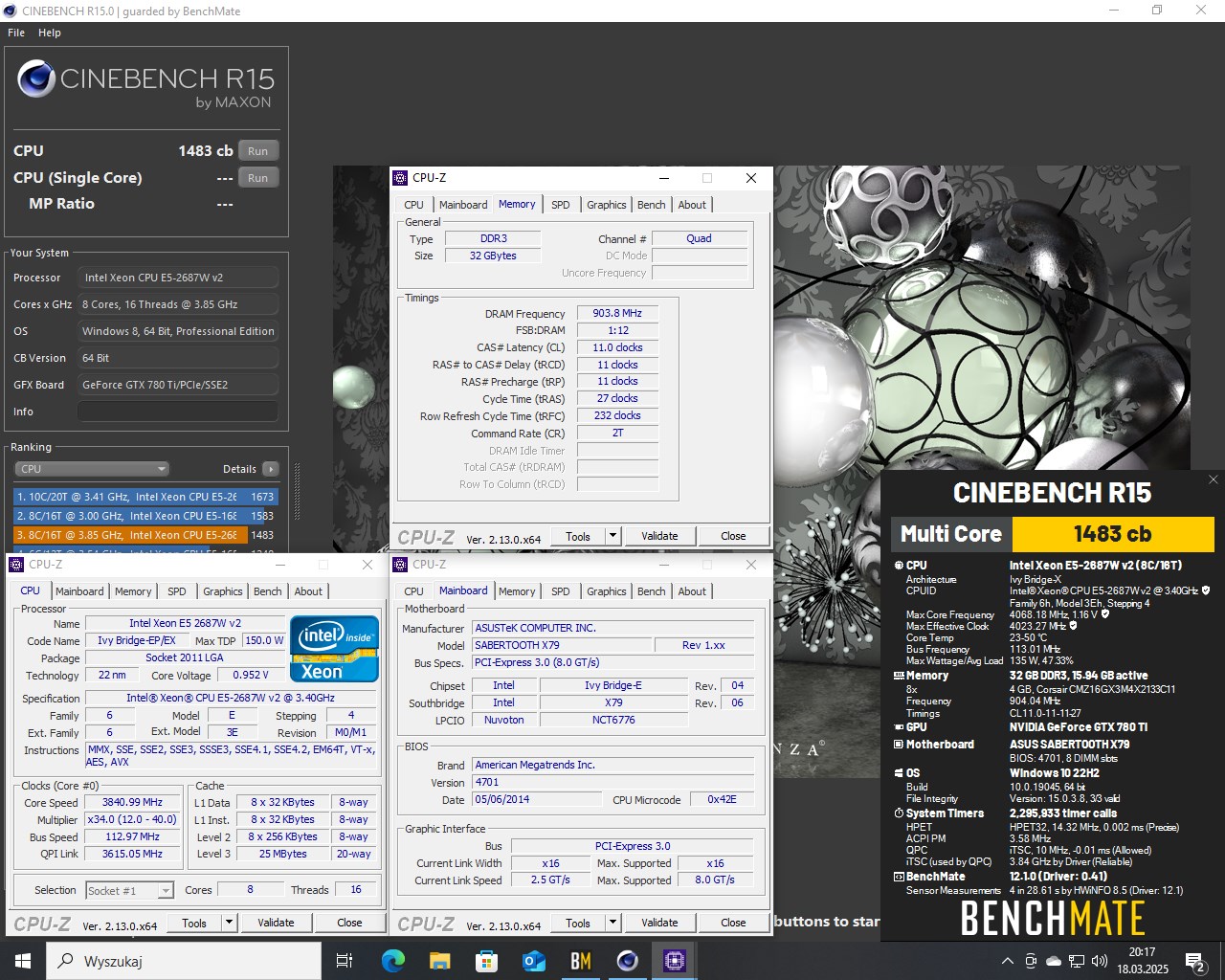Click the CPU-Z Mainboard window title icon
Viewport: 1225px width, 980px height.
(400, 565)
